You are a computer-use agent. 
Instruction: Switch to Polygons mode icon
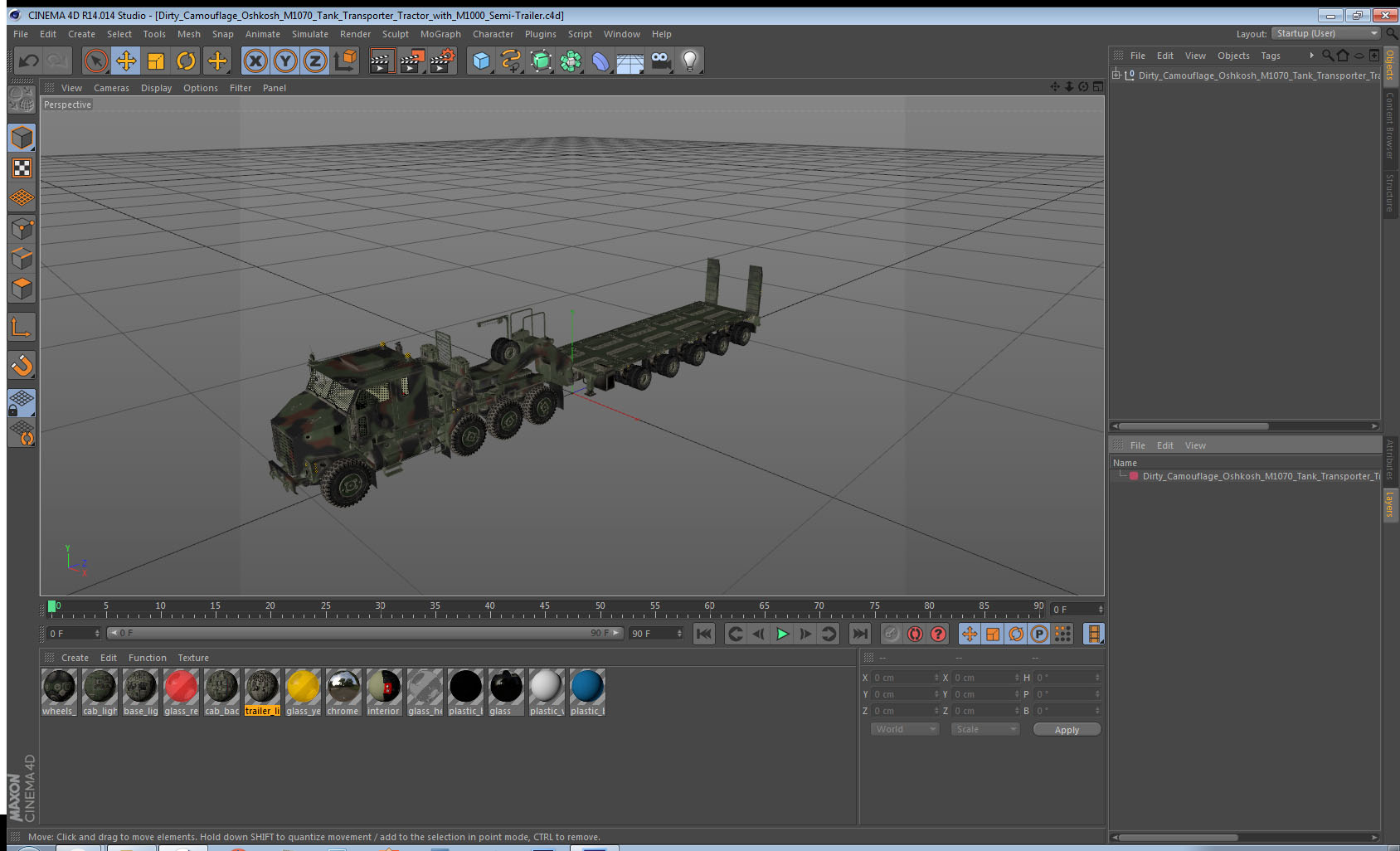(x=22, y=289)
